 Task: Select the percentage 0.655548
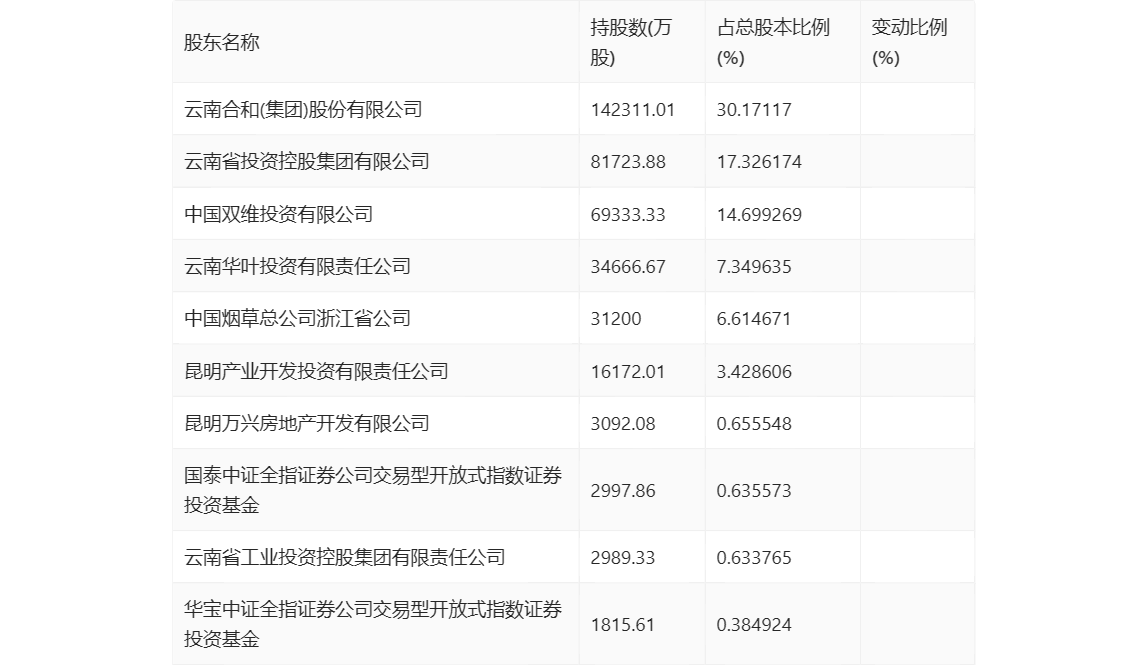click(754, 423)
